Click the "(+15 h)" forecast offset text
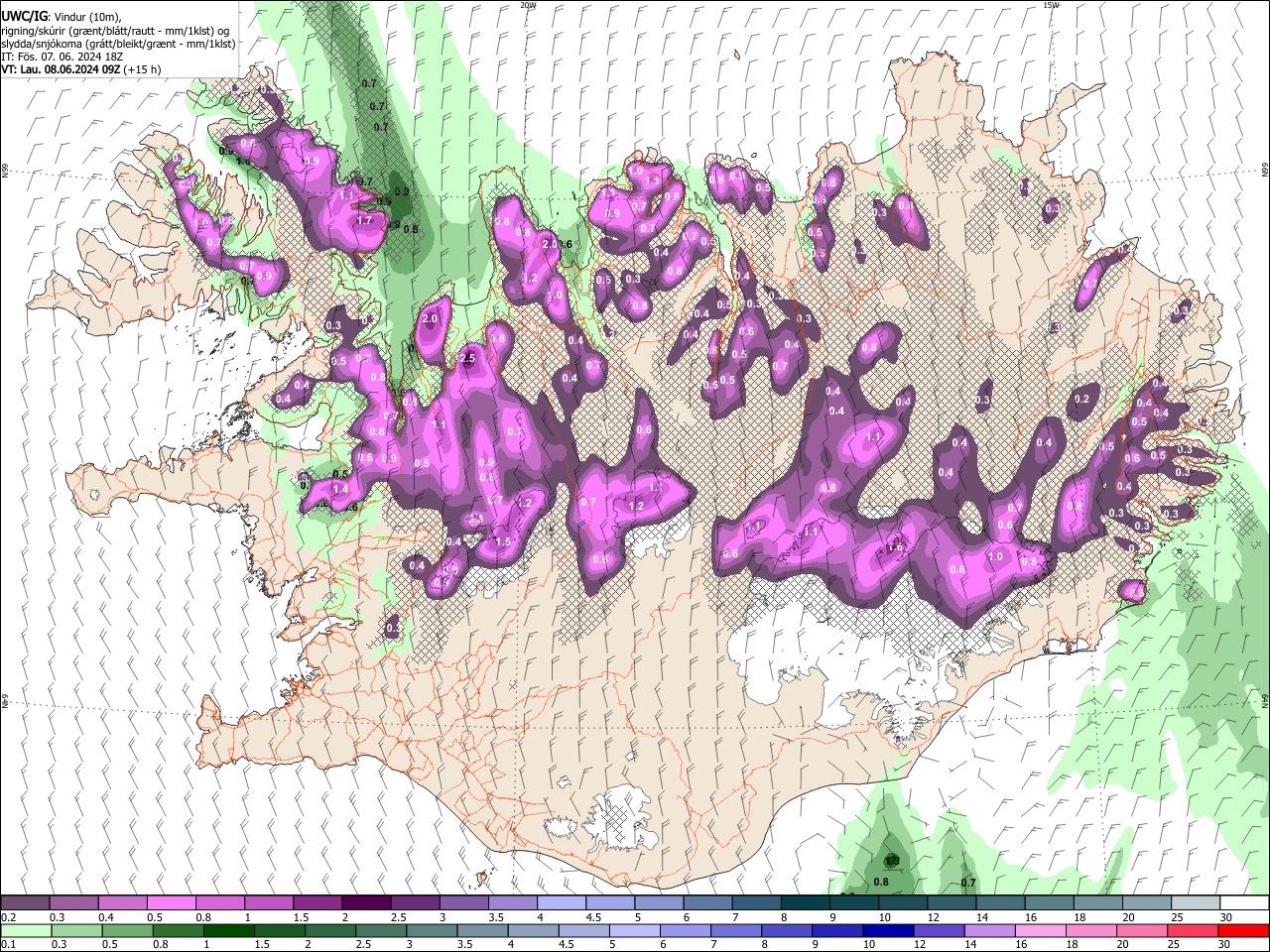The image size is (1270, 952). pos(143,69)
